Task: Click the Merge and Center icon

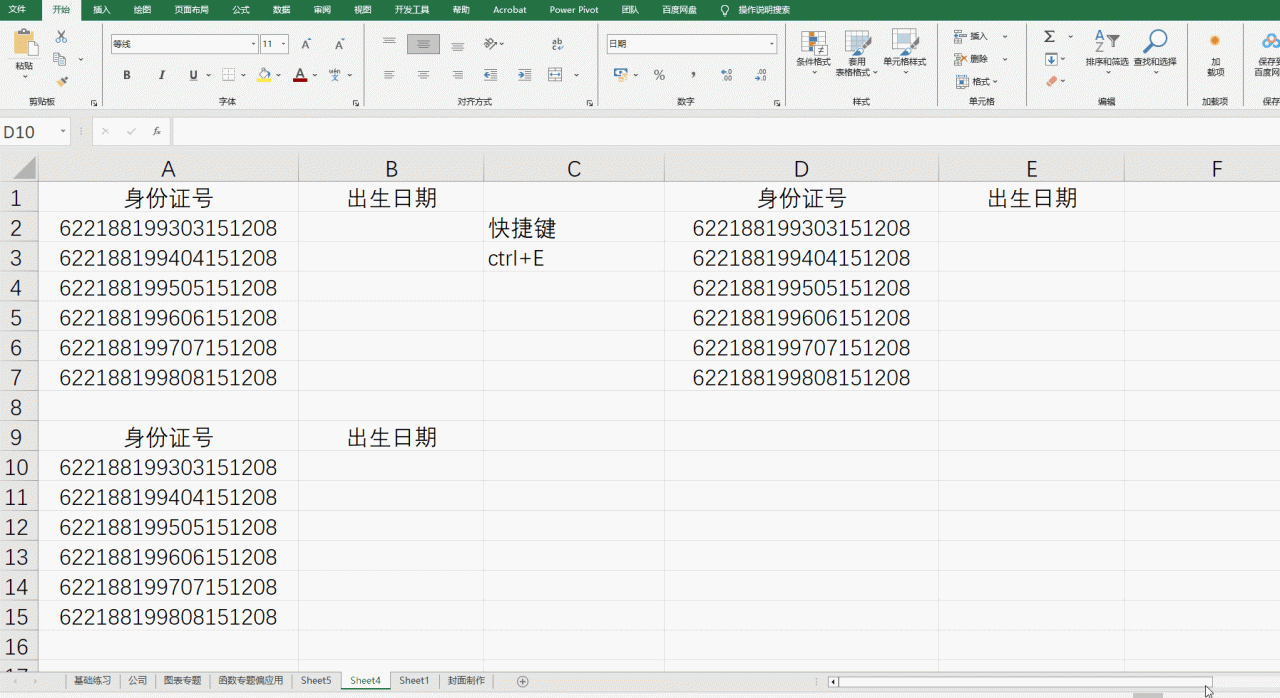Action: [x=554, y=75]
